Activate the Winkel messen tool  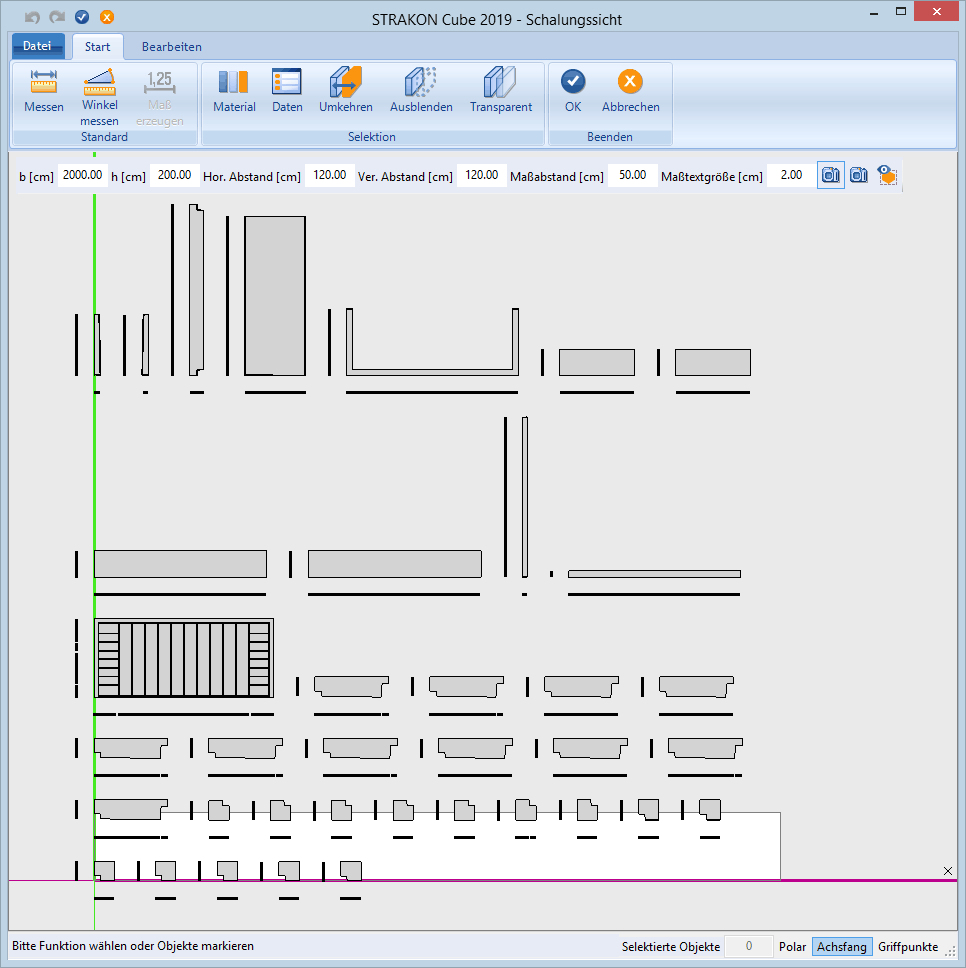coord(99,96)
